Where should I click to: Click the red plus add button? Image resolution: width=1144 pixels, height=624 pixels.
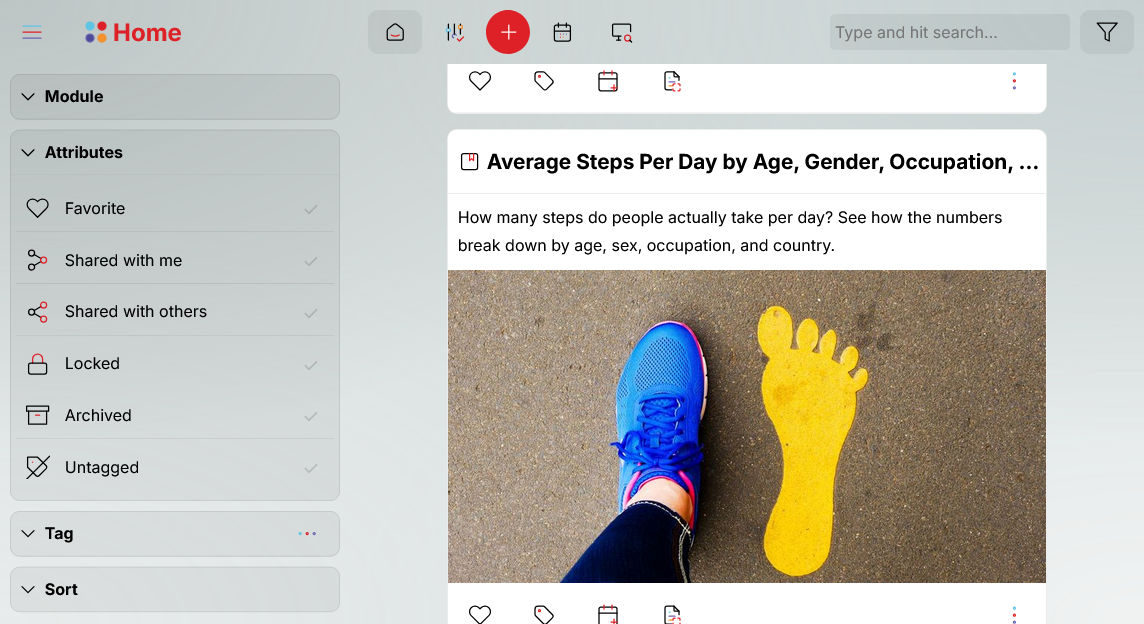click(x=508, y=32)
